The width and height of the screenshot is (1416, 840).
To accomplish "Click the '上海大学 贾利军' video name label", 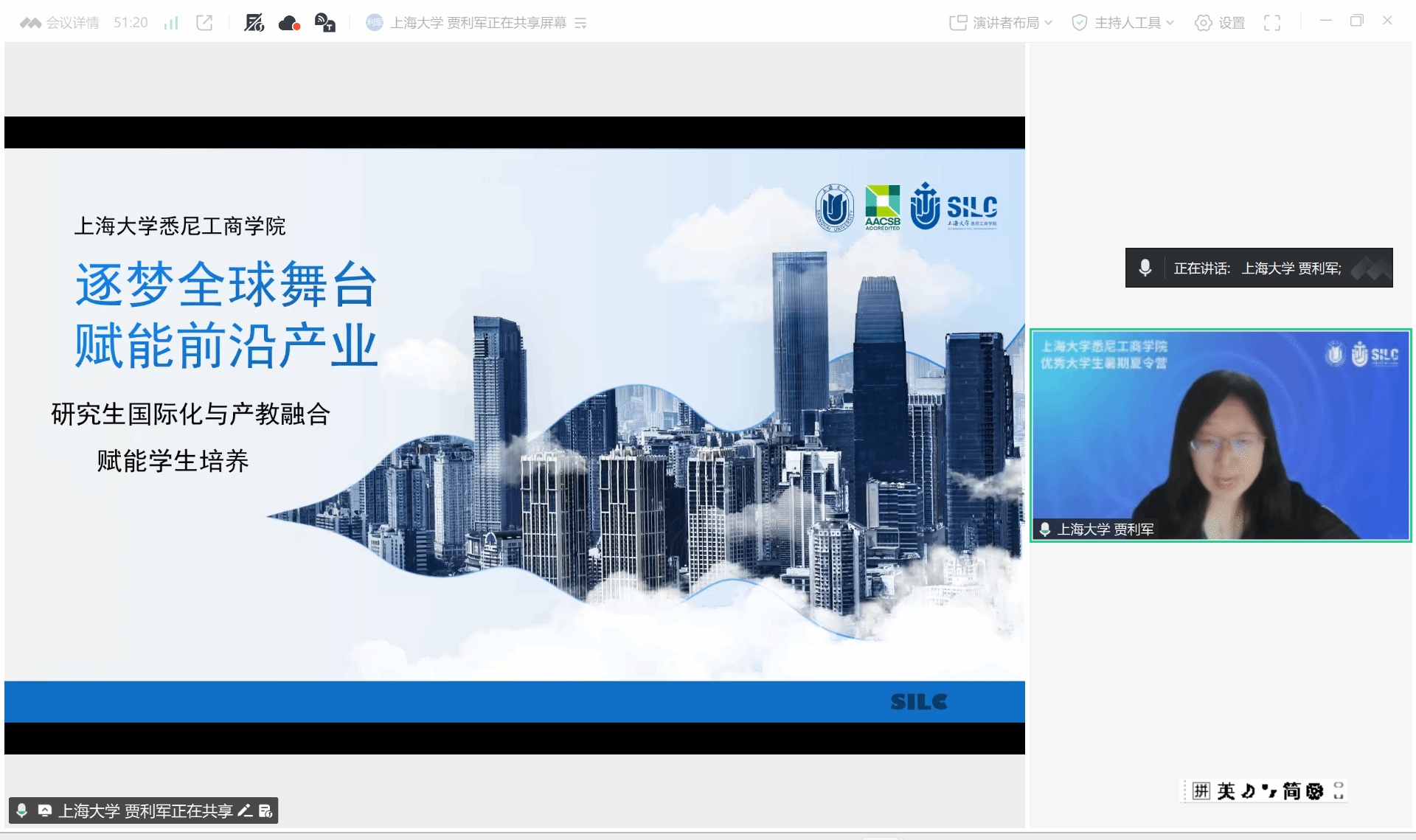I will (1106, 530).
